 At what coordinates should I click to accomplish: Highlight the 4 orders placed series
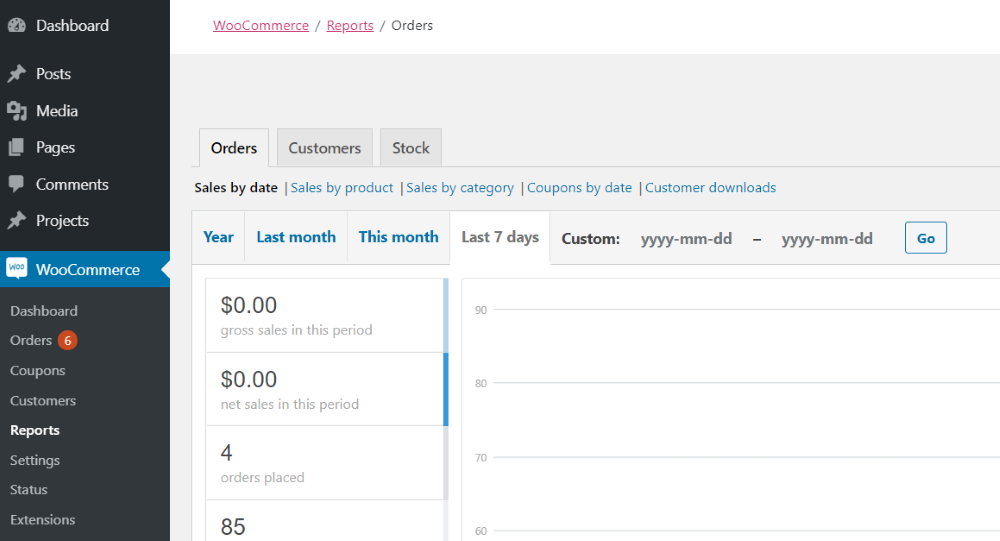pyautogui.click(x=327, y=463)
